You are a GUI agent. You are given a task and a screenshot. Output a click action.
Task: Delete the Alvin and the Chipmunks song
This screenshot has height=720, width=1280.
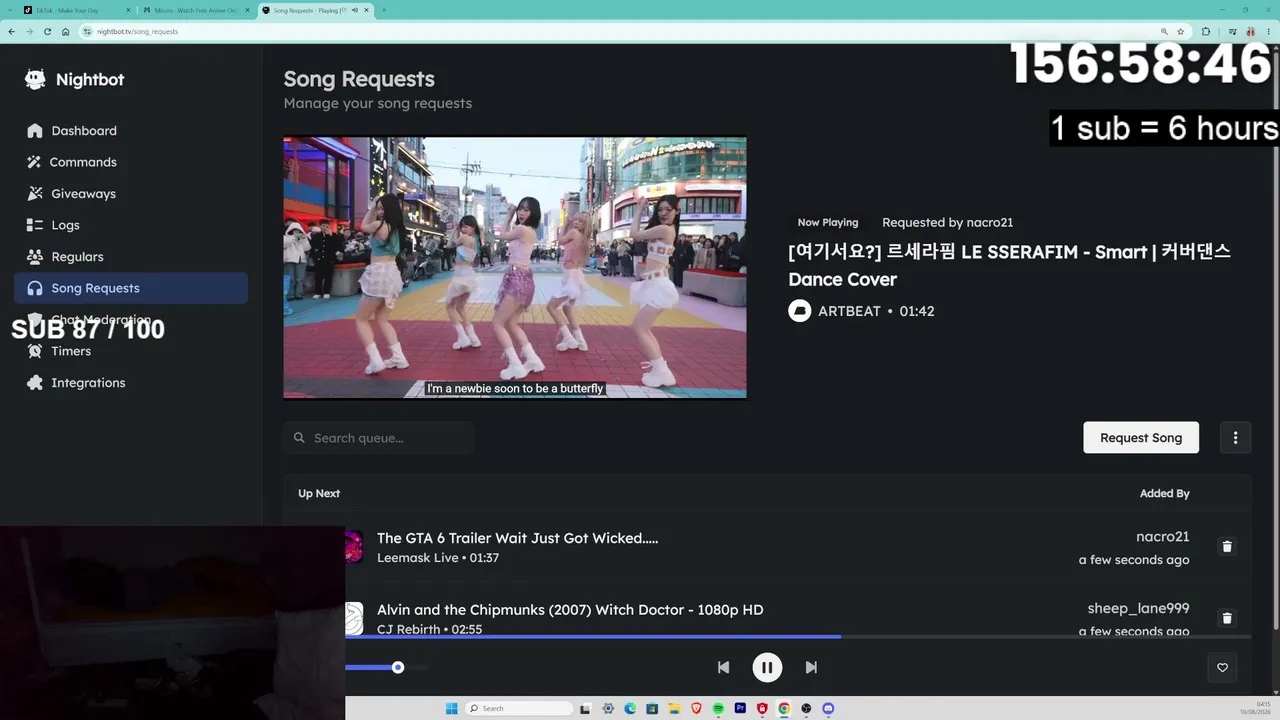tap(1227, 618)
